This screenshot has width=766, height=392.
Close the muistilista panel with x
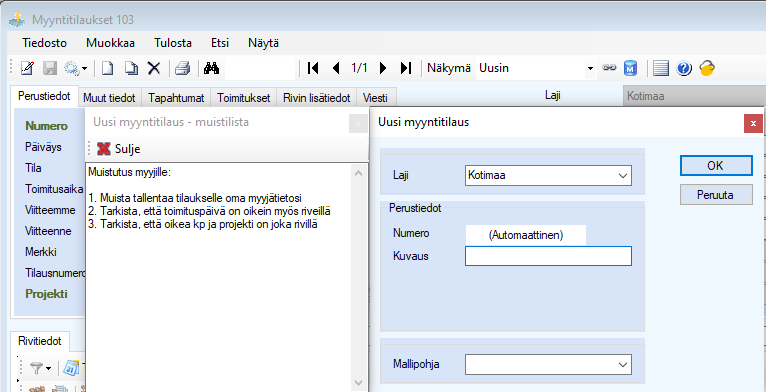(x=358, y=124)
